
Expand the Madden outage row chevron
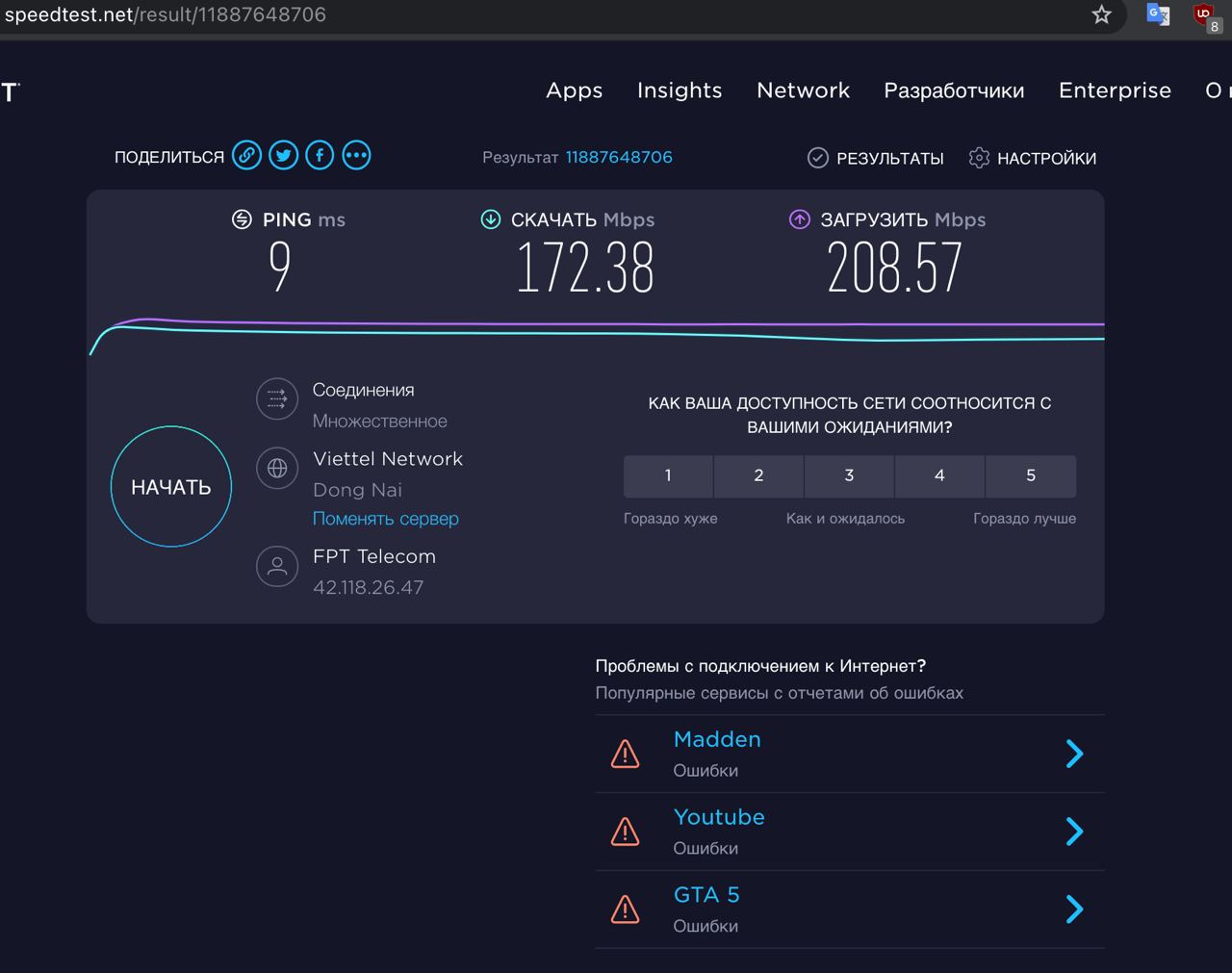[1075, 754]
